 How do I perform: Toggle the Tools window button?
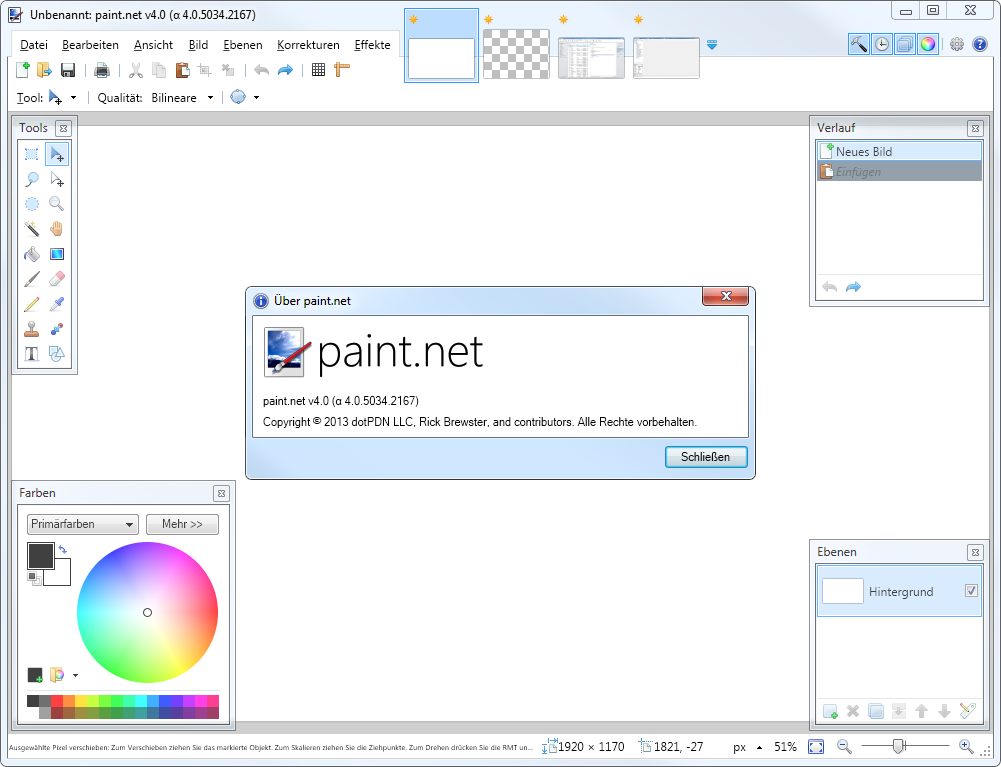859,44
